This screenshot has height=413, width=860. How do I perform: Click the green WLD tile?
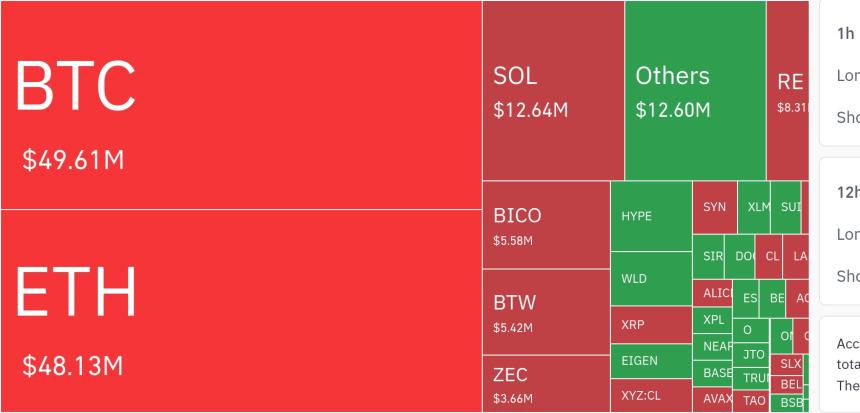tap(651, 279)
